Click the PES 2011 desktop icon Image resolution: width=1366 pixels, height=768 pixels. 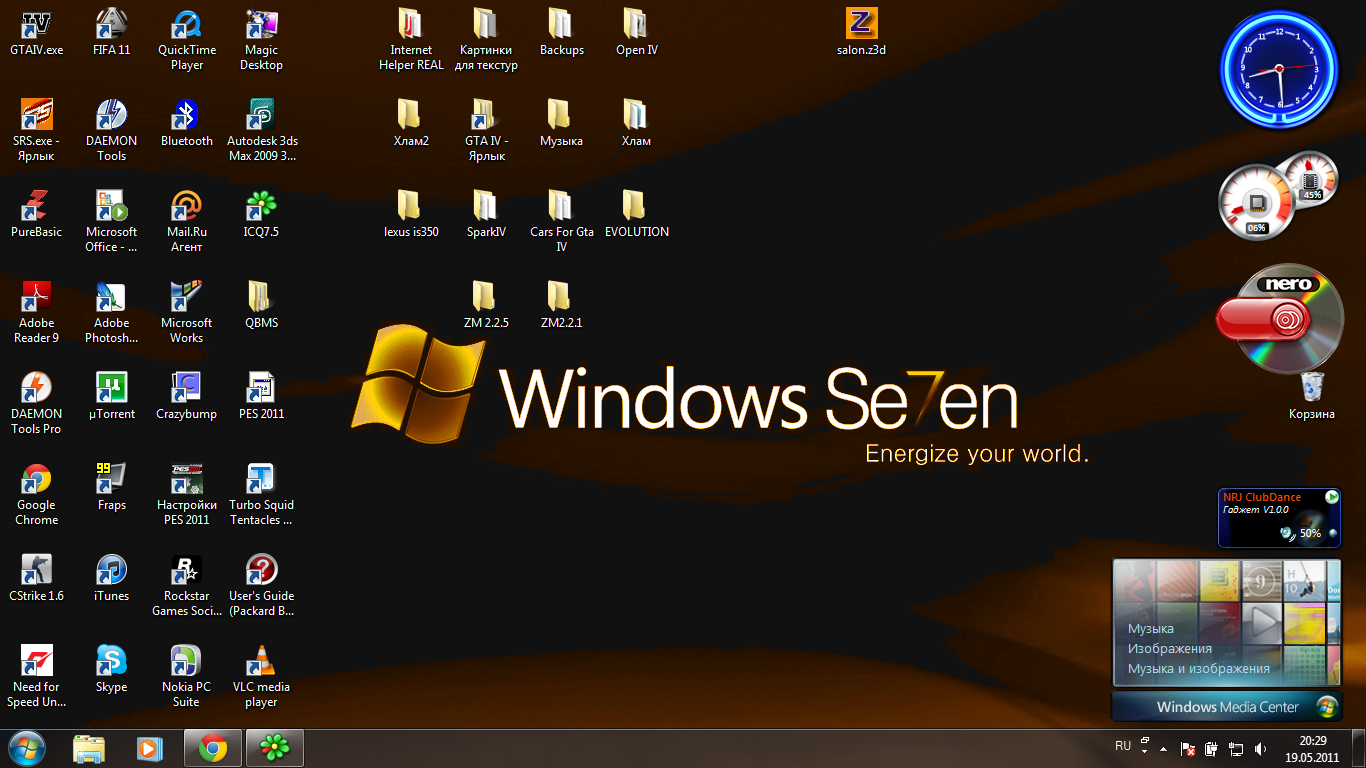(x=261, y=396)
